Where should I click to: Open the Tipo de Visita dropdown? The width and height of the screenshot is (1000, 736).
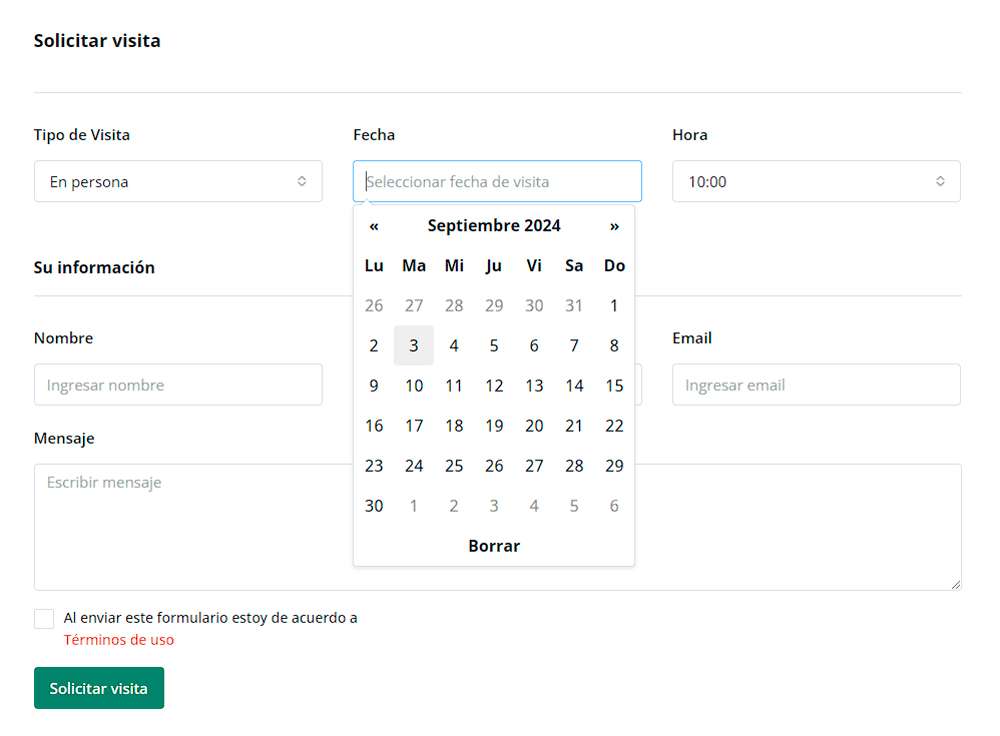[178, 181]
